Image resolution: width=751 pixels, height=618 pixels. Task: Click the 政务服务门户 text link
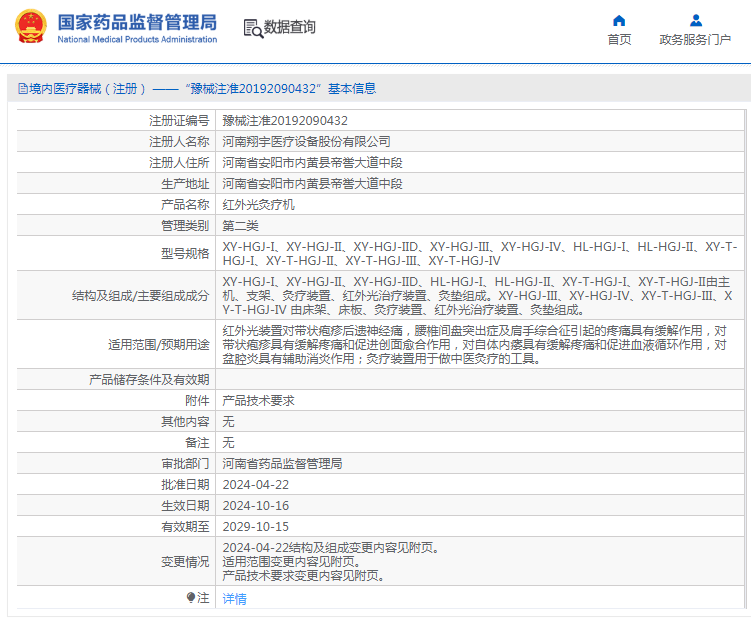695,39
